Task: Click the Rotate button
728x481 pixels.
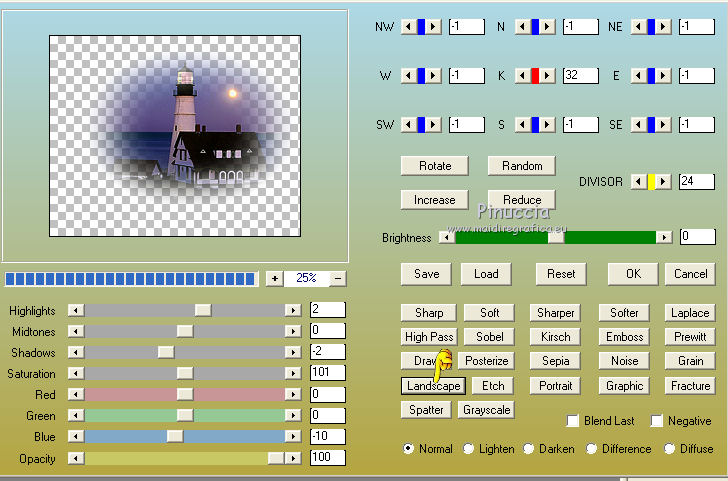Action: point(435,166)
